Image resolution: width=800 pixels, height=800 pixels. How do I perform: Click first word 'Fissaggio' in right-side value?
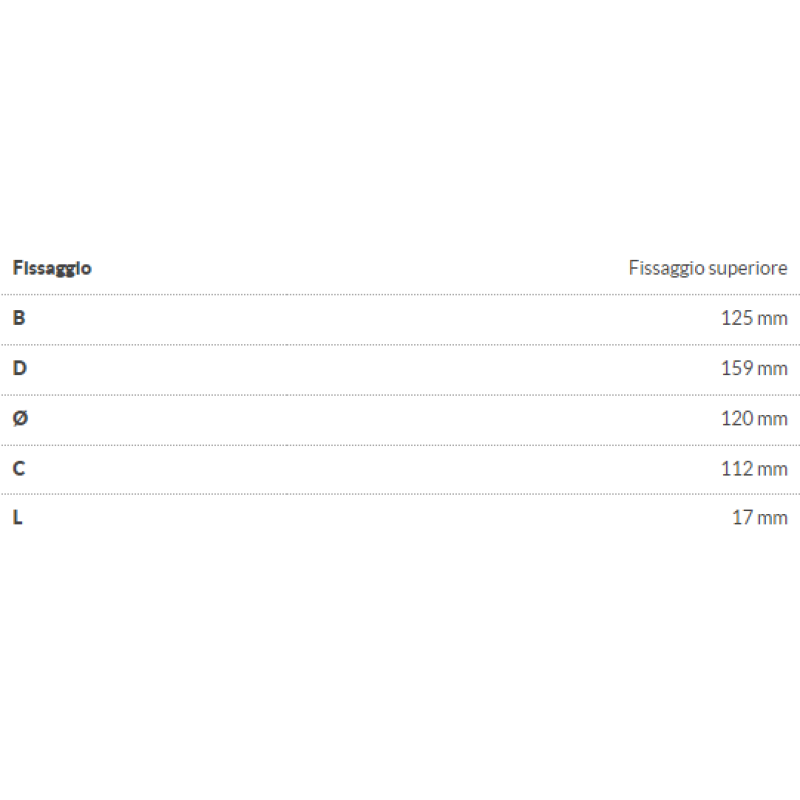pyautogui.click(x=664, y=268)
